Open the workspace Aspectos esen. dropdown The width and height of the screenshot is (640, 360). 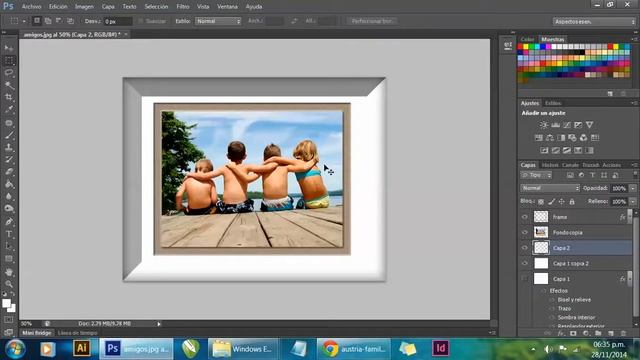pos(594,22)
